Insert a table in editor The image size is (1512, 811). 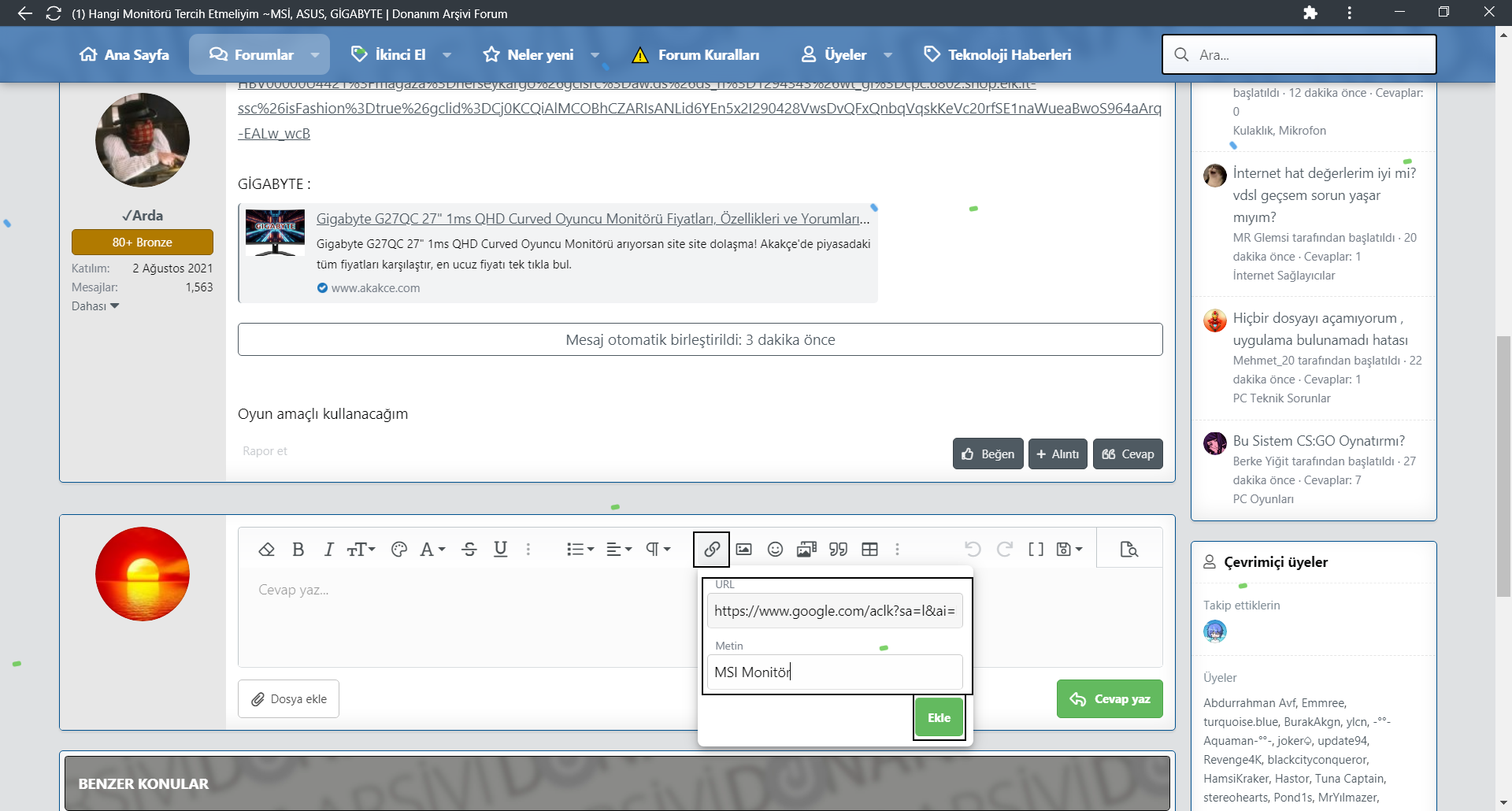869,550
